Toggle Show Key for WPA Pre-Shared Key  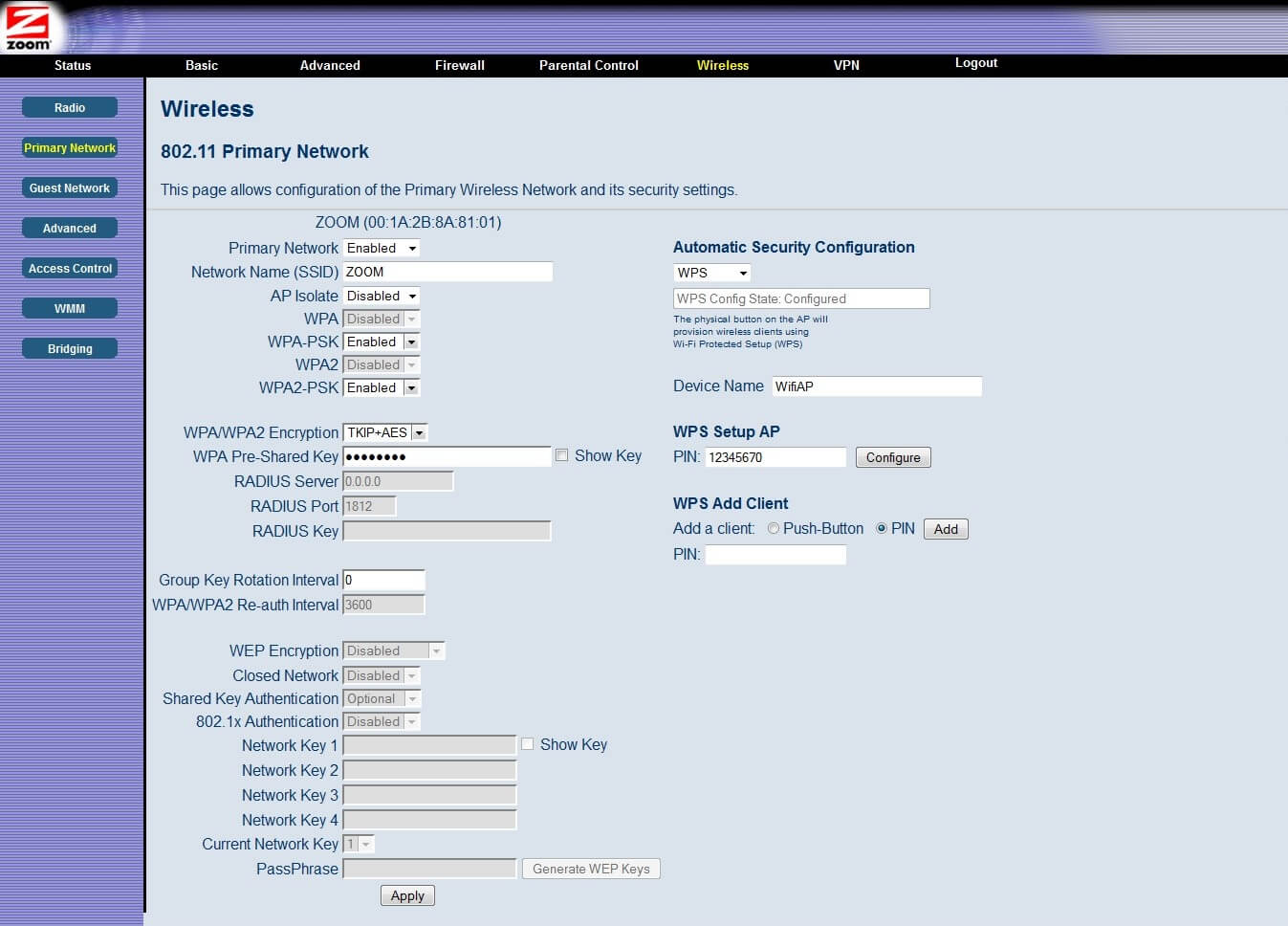[x=562, y=456]
